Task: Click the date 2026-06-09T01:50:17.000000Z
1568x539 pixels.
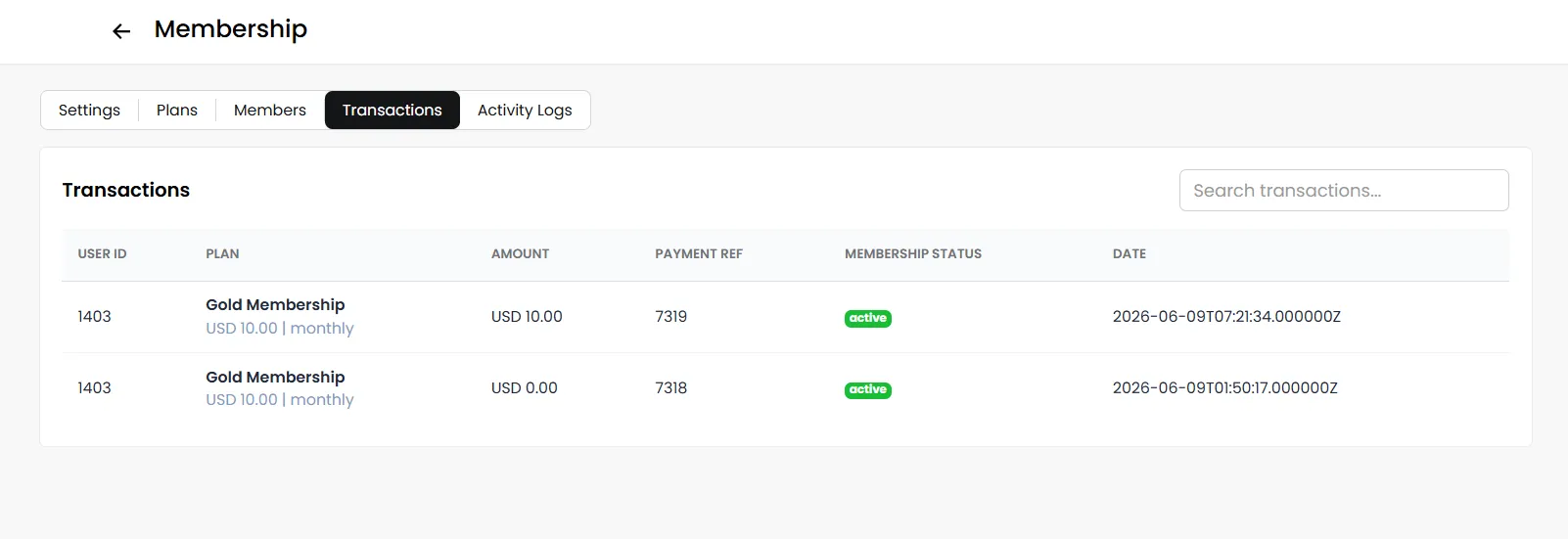Action: pos(1225,387)
